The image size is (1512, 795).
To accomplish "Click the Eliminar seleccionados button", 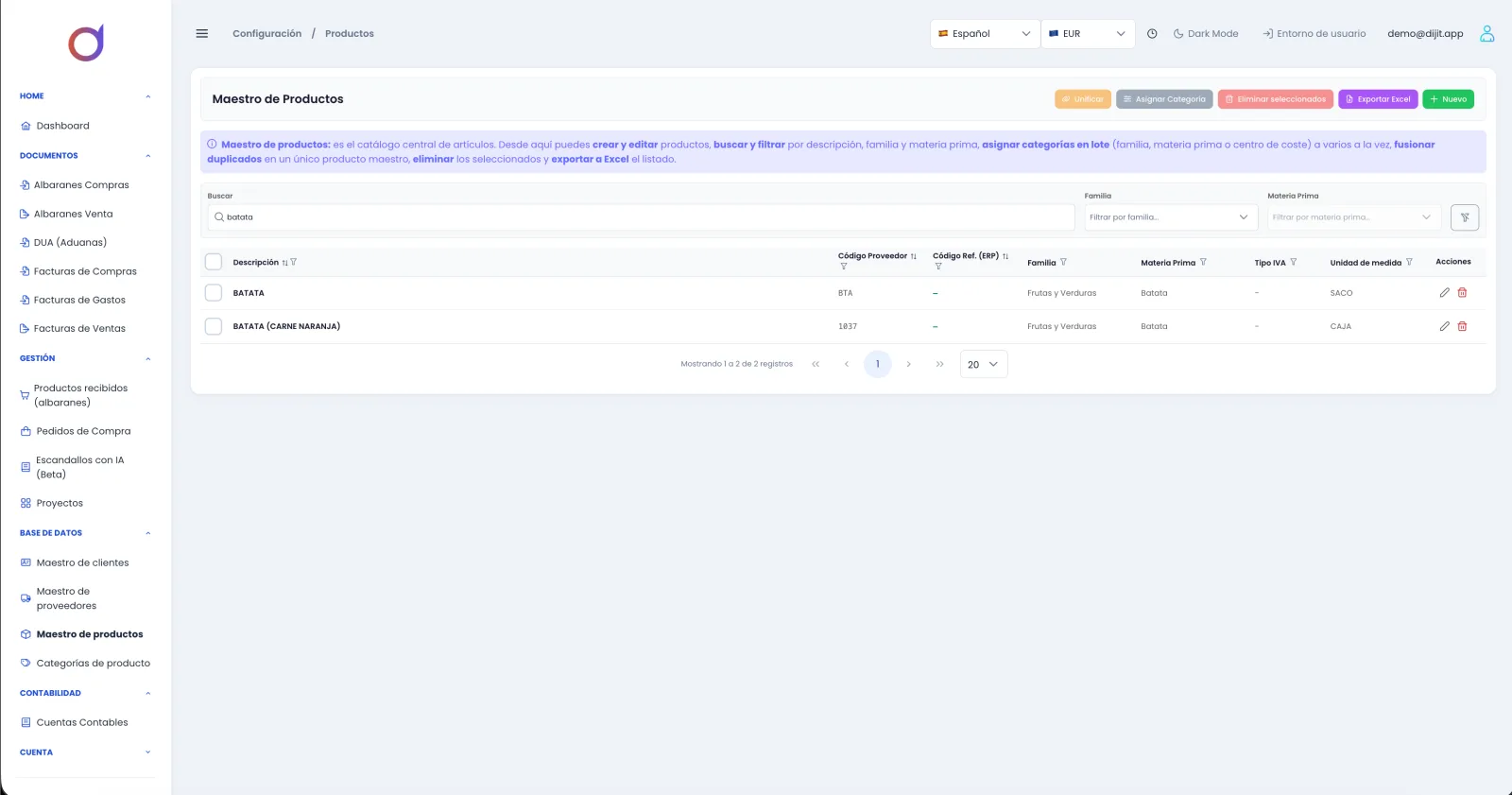I will [1276, 99].
